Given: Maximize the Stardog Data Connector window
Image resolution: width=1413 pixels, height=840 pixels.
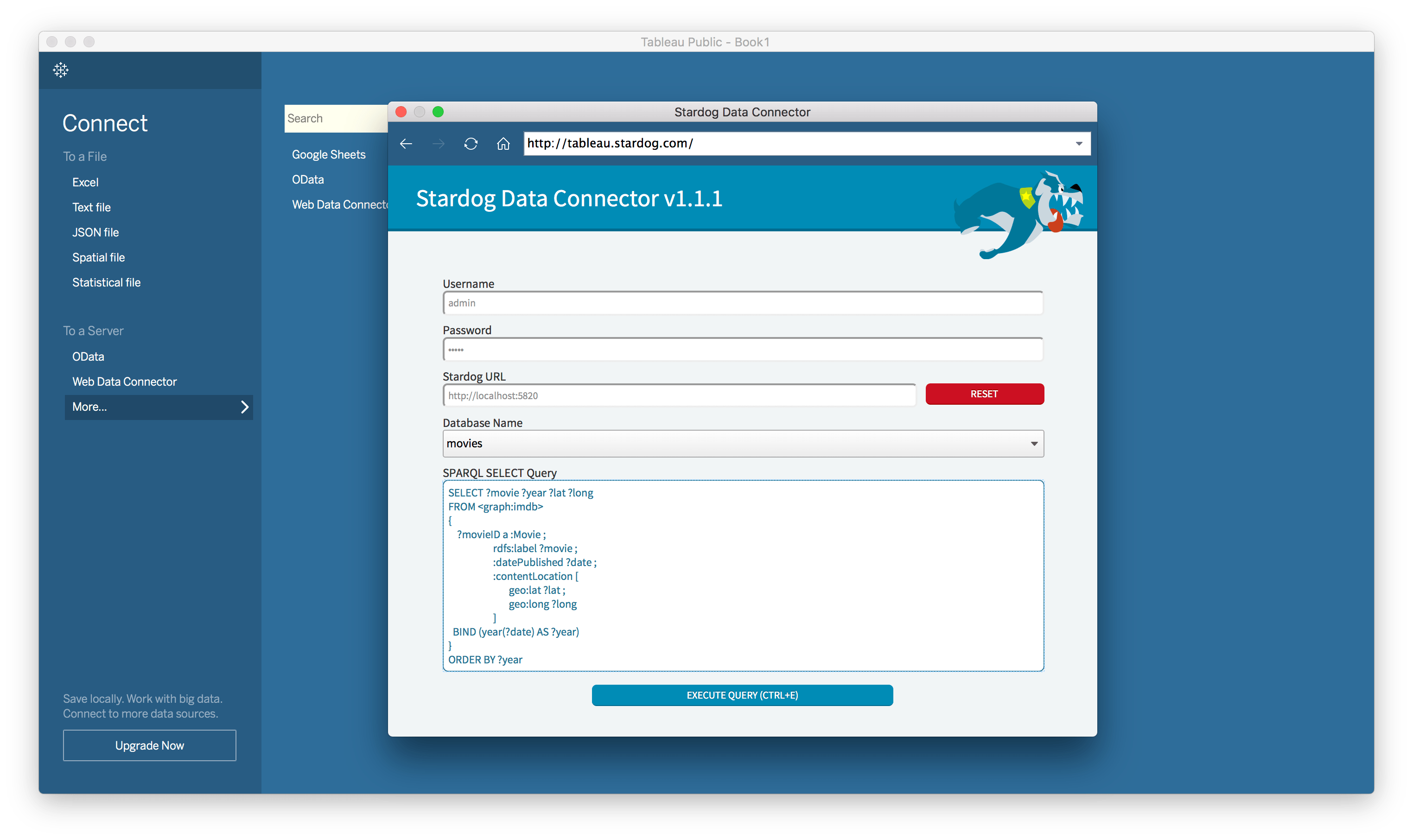Looking at the screenshot, I should [438, 112].
